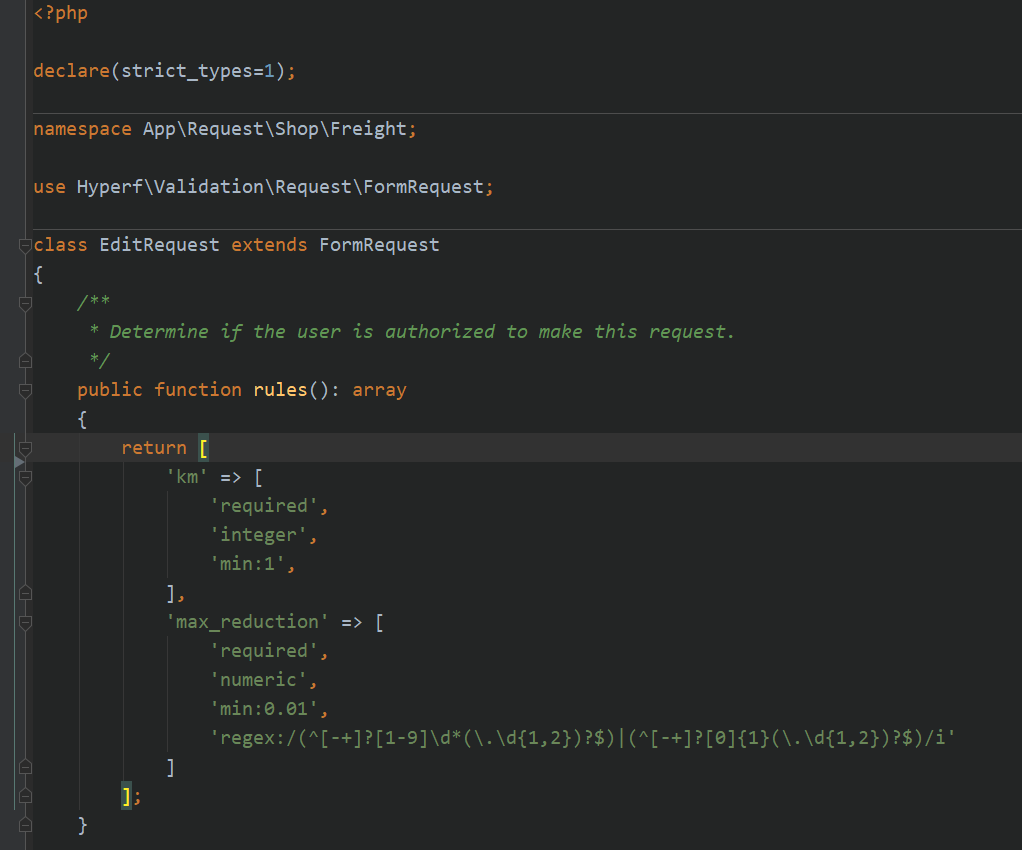Collapse the EditRequest class fold marker
Screen dimensions: 1022x850
coord(25,246)
